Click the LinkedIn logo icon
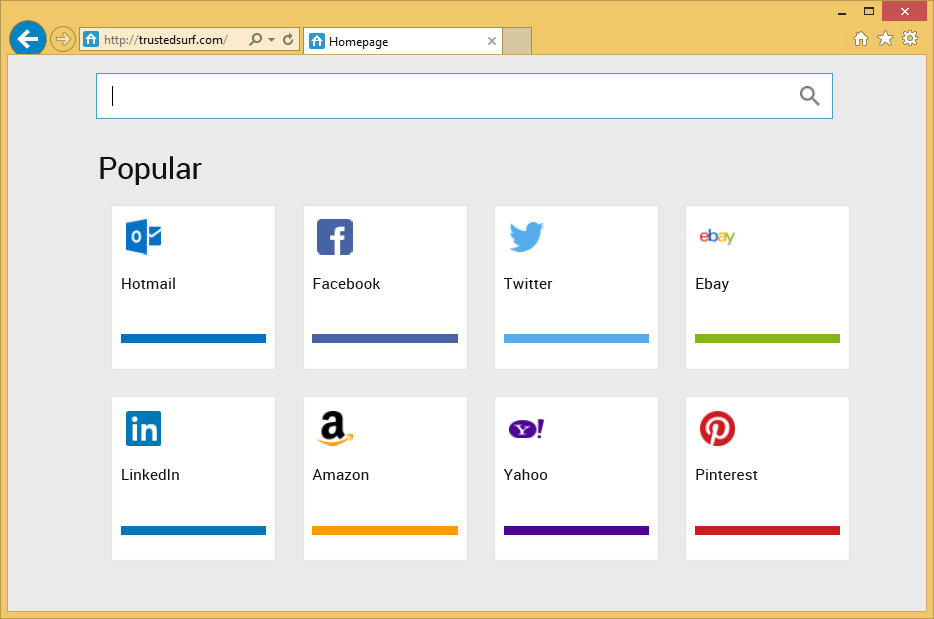 144,428
